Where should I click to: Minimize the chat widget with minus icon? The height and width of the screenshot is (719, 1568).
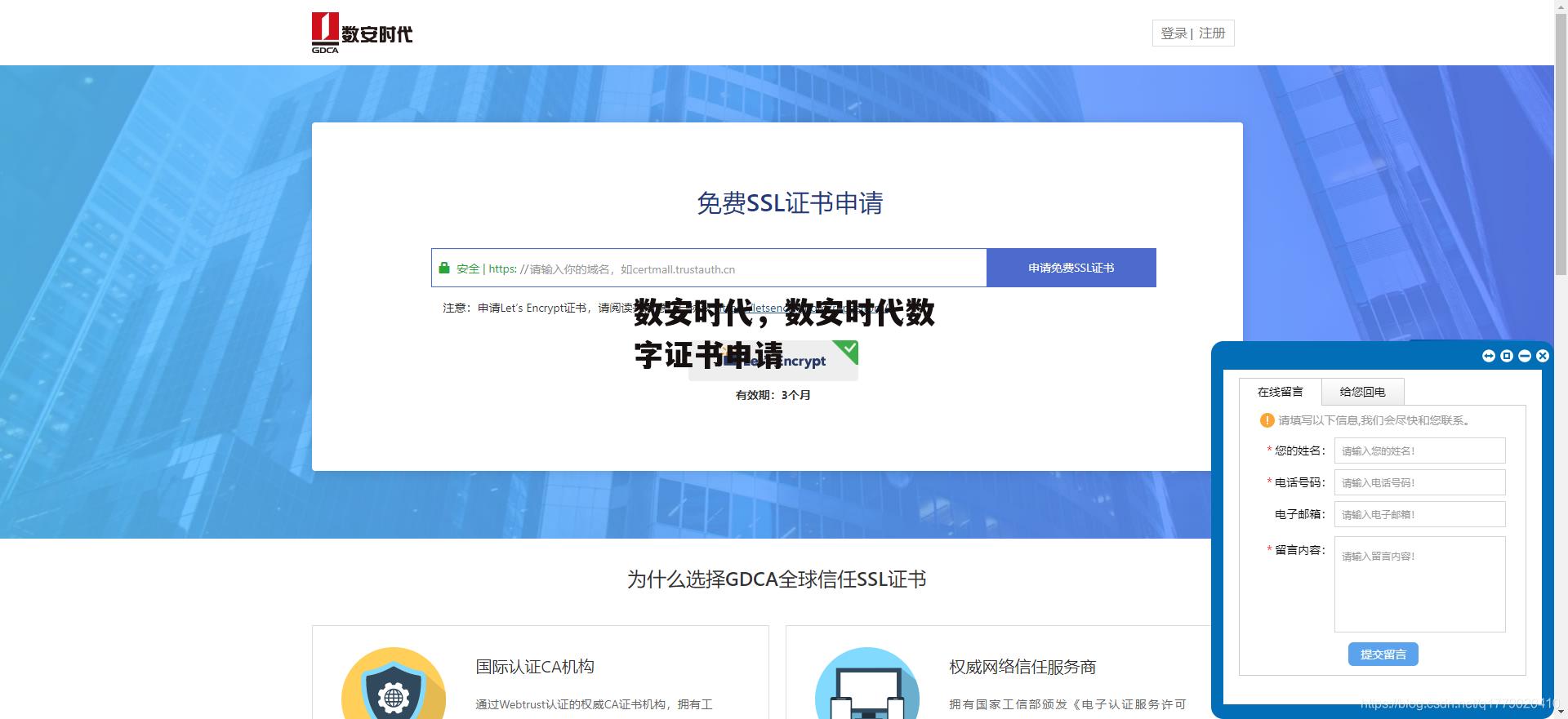click(x=1525, y=356)
